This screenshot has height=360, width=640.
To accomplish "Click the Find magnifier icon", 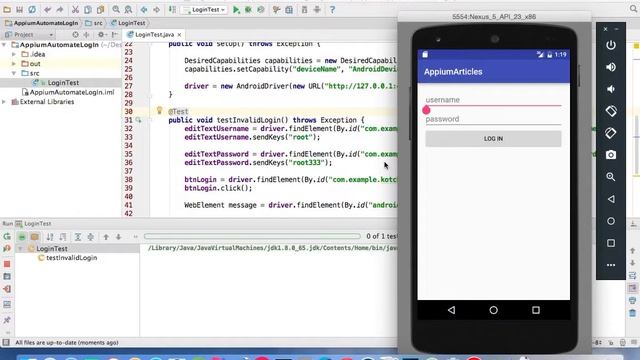I will [116, 9].
